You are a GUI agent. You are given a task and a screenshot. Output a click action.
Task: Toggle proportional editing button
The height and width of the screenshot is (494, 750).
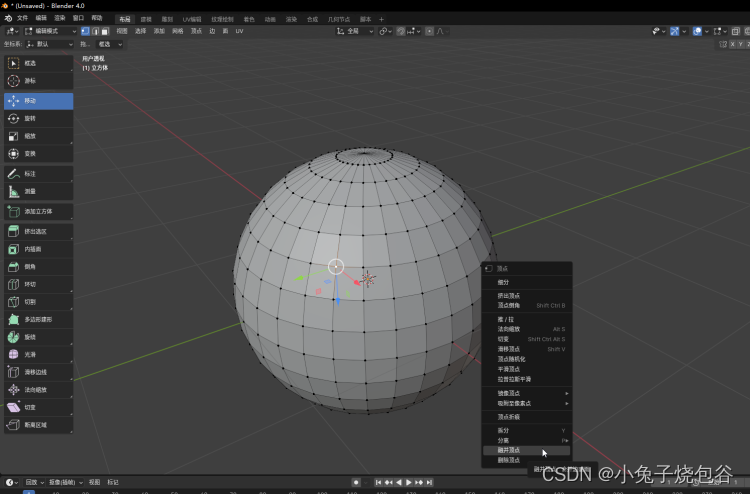430,31
